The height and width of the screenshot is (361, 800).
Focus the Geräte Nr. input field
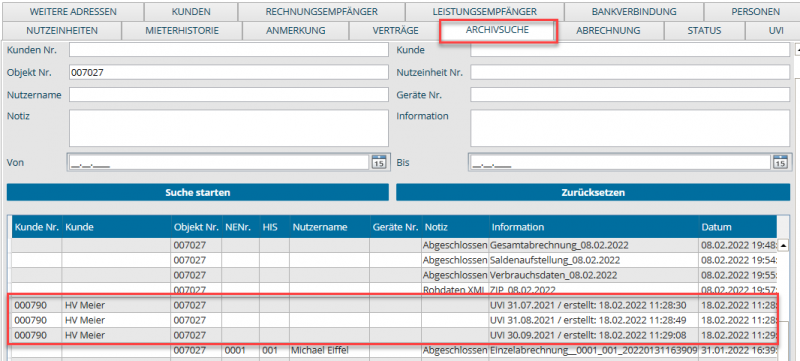(x=630, y=95)
